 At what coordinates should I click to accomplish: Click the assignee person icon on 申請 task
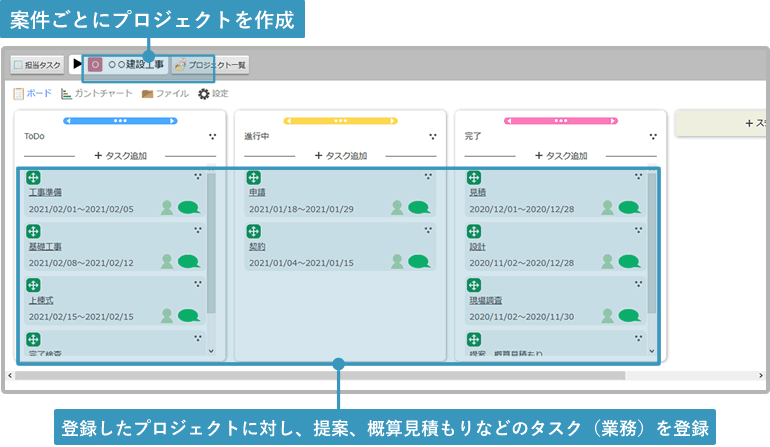pyautogui.click(x=397, y=208)
